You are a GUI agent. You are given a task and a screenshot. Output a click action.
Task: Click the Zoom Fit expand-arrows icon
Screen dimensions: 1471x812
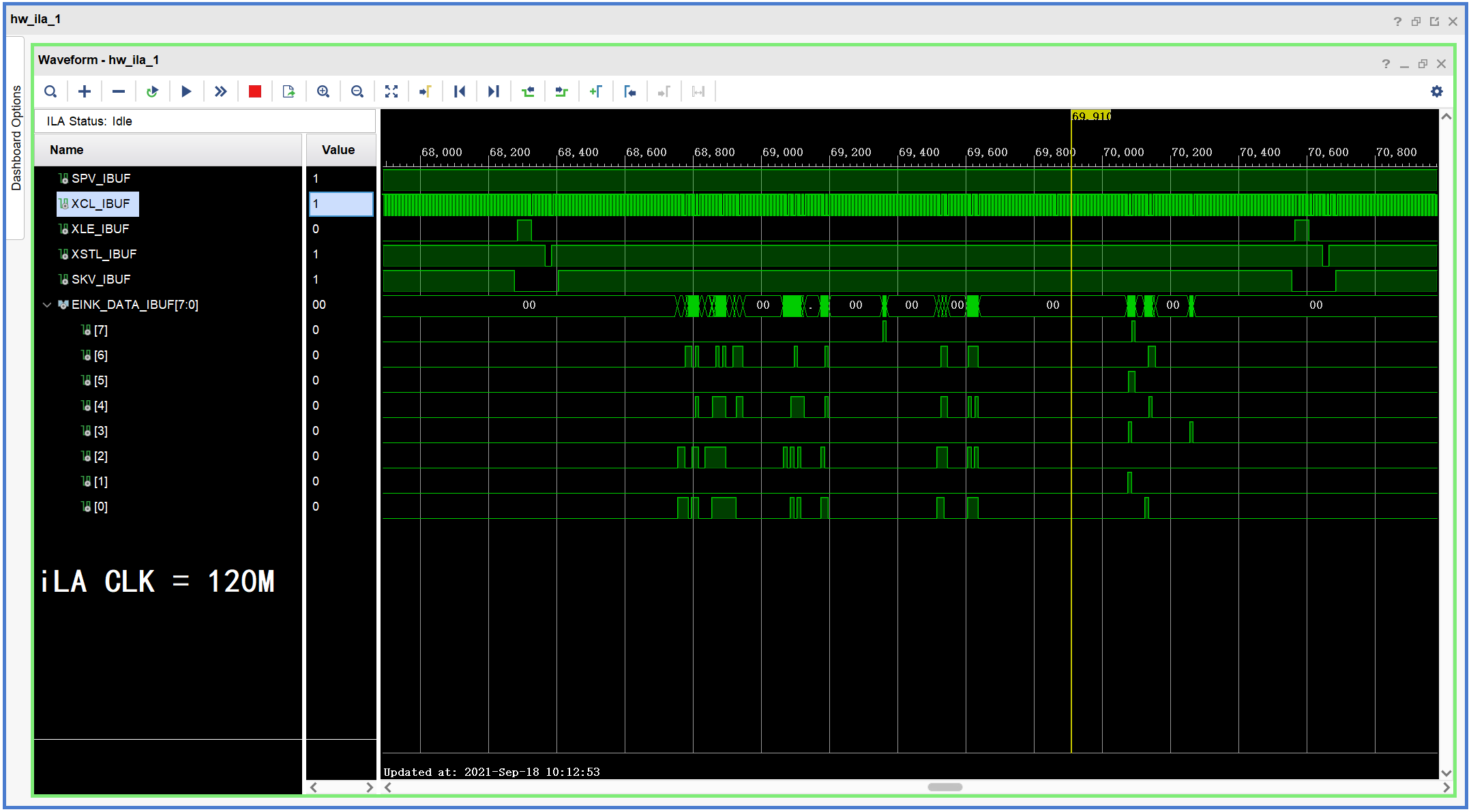(391, 91)
